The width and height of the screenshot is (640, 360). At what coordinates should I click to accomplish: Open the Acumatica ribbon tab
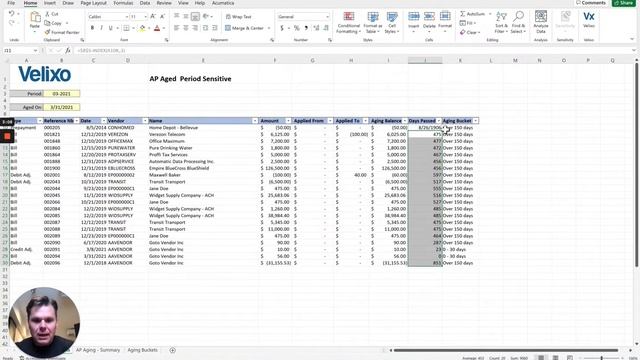click(x=223, y=3)
